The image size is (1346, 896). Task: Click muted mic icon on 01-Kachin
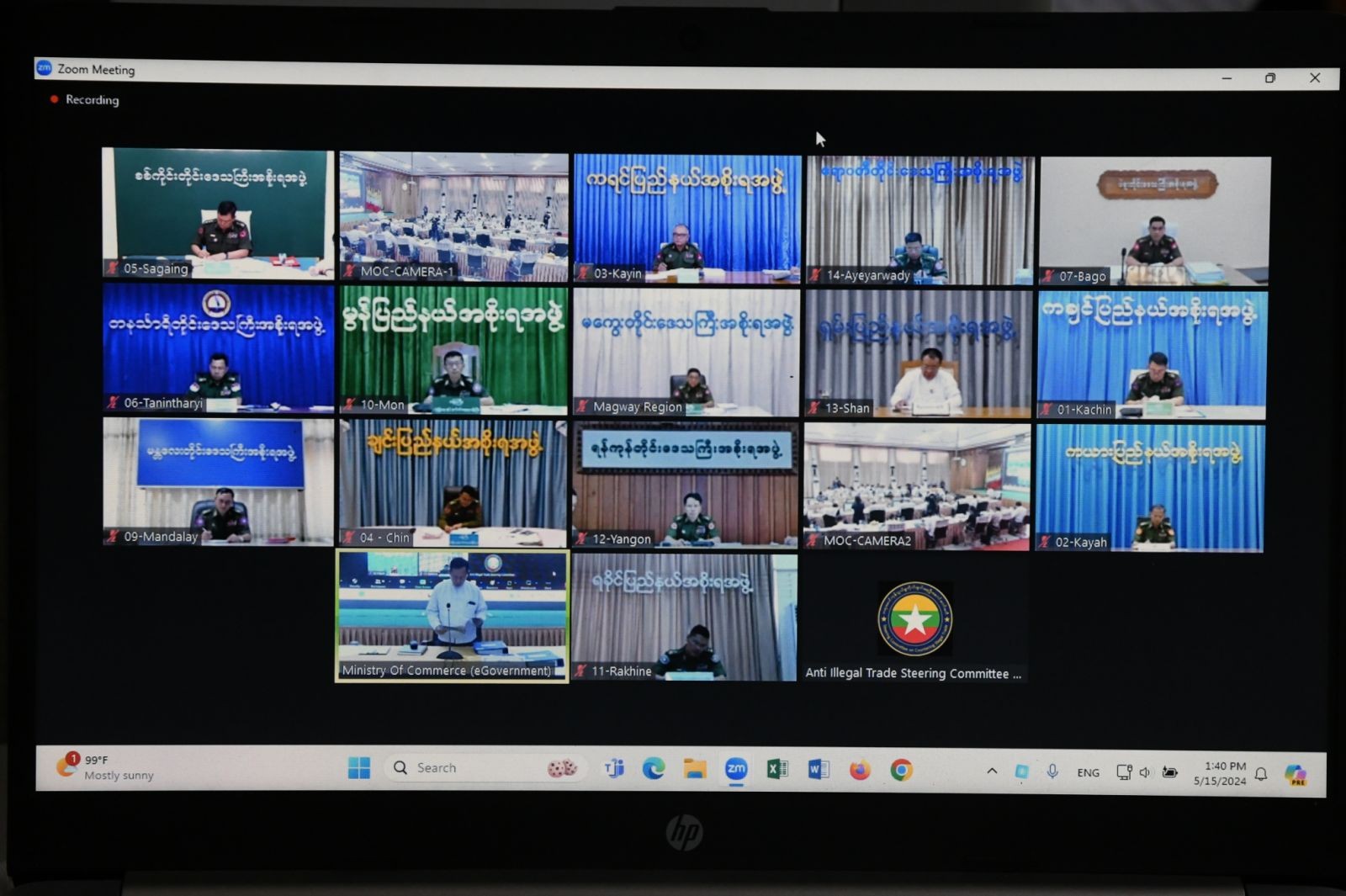1047,410
